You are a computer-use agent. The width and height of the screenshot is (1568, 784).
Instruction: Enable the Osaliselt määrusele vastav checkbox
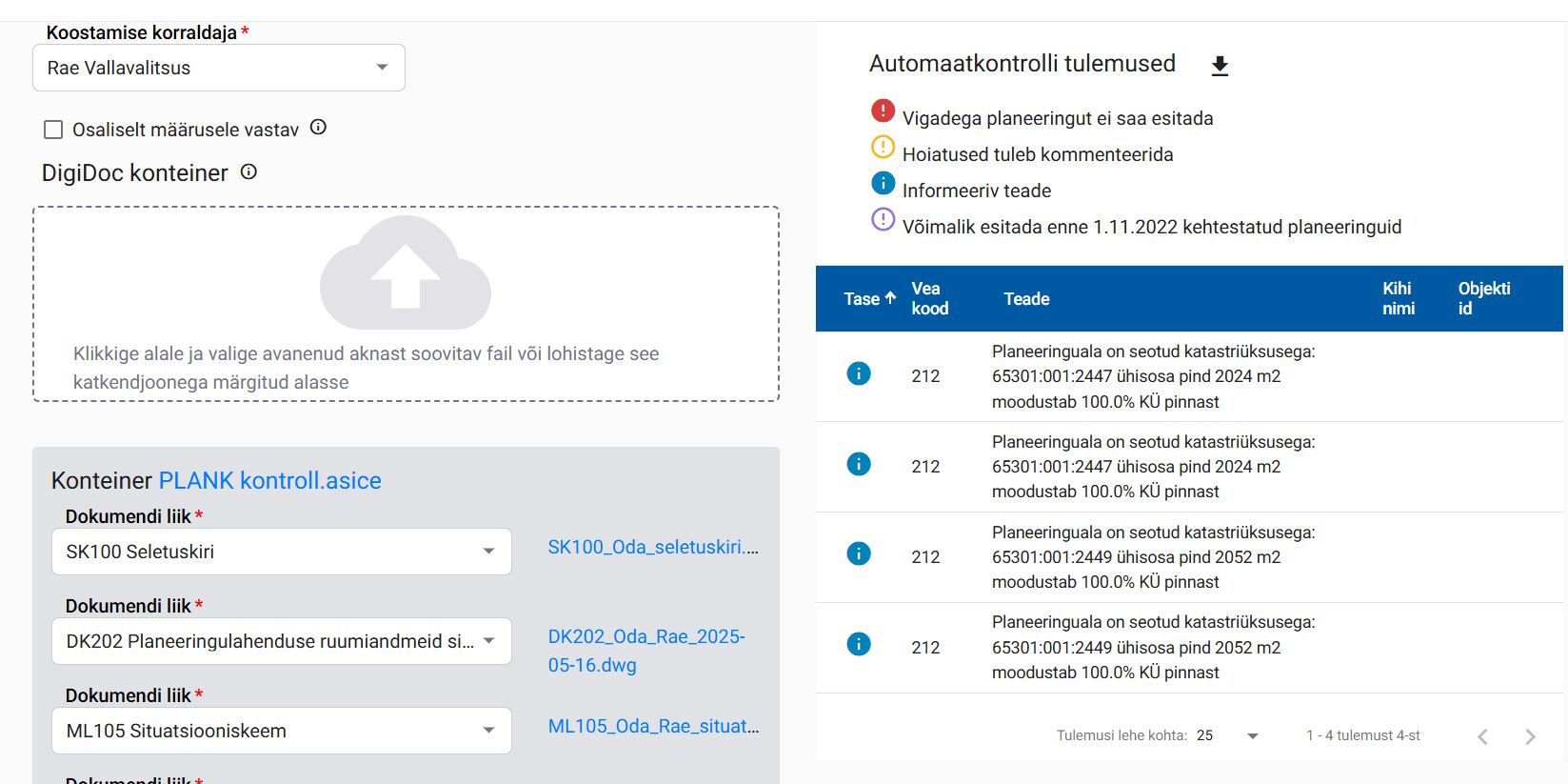[53, 130]
